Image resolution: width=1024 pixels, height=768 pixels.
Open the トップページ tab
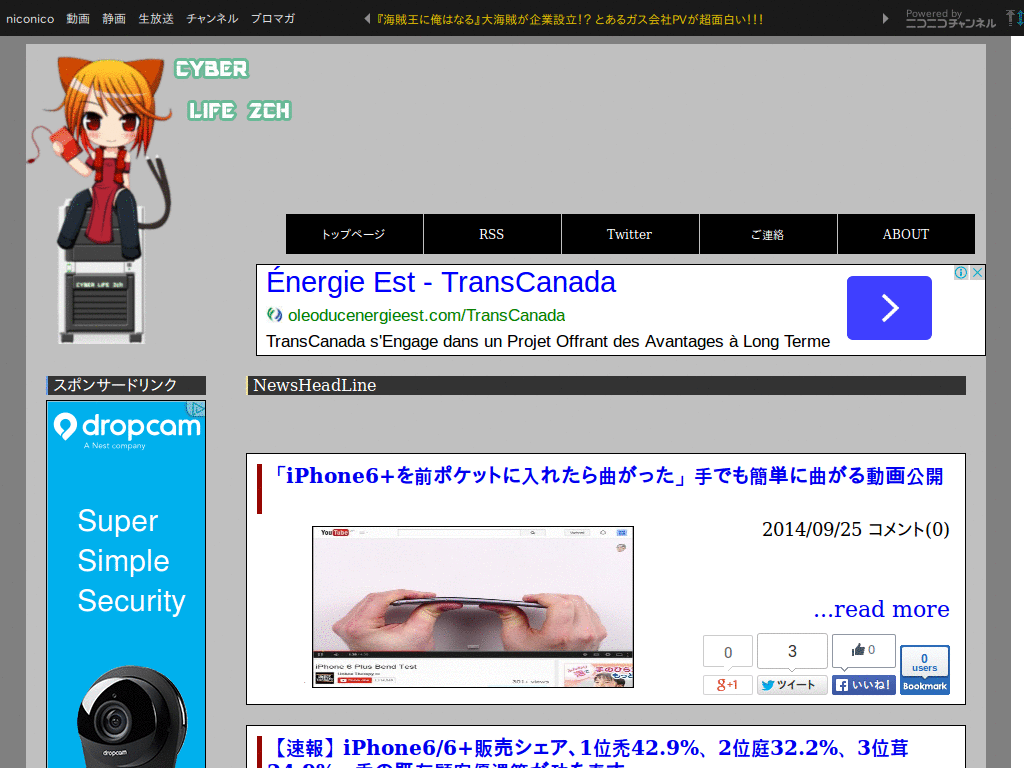354,233
